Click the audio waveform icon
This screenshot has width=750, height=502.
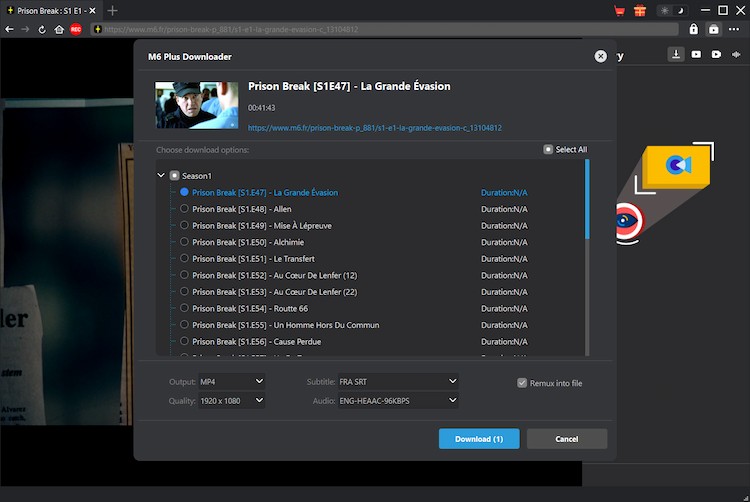[737, 55]
